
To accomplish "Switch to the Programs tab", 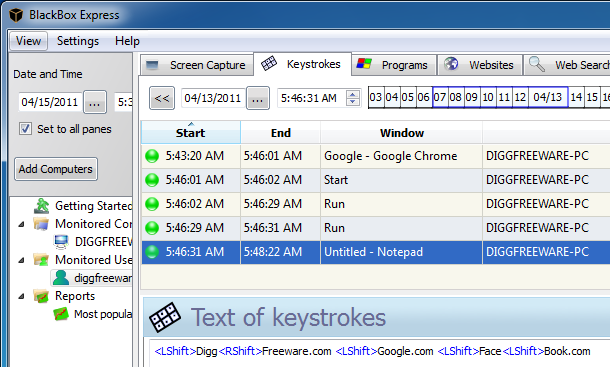I will coord(394,65).
